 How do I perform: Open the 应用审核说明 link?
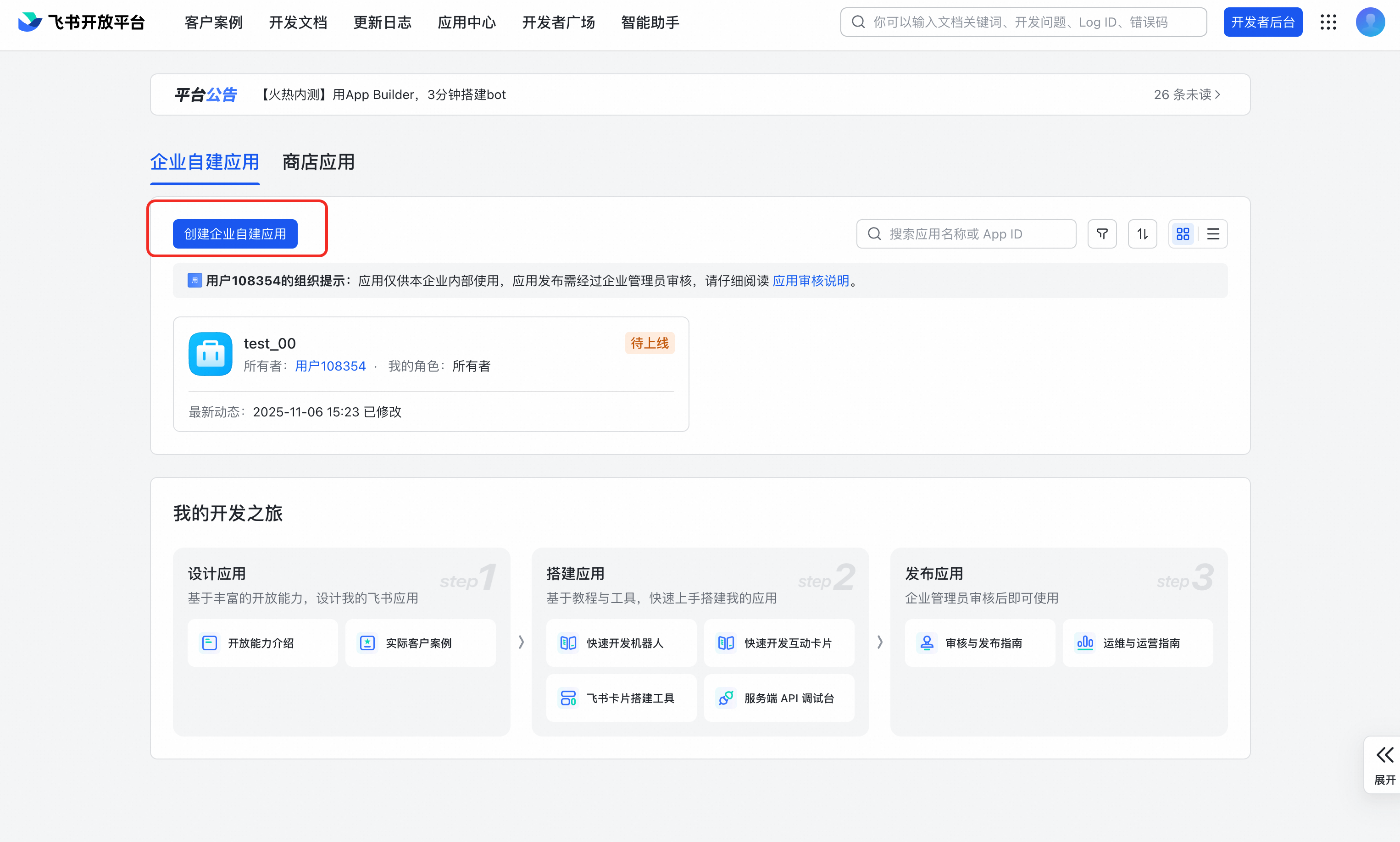(811, 281)
